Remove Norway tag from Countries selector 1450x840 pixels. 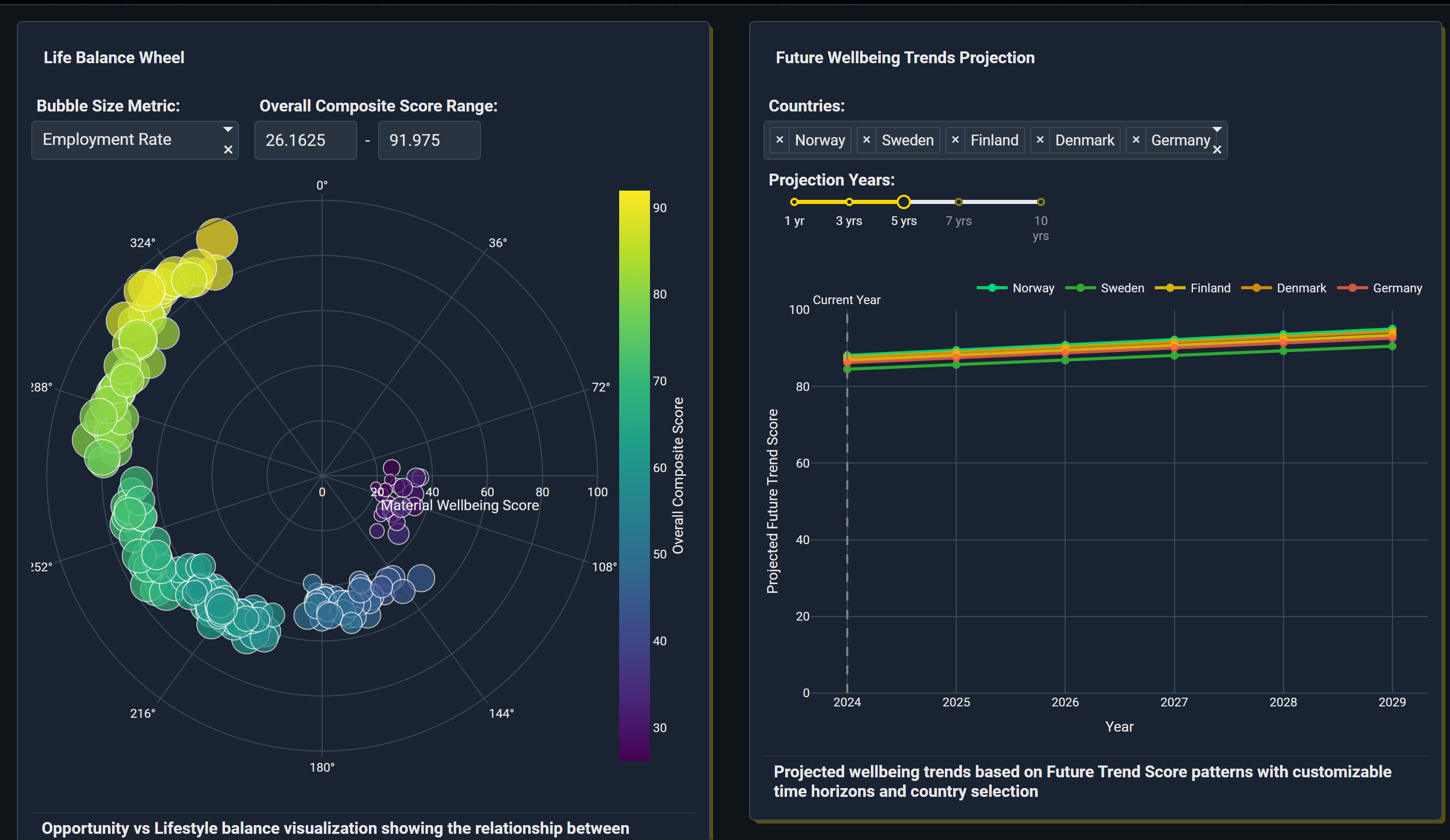pyautogui.click(x=779, y=140)
